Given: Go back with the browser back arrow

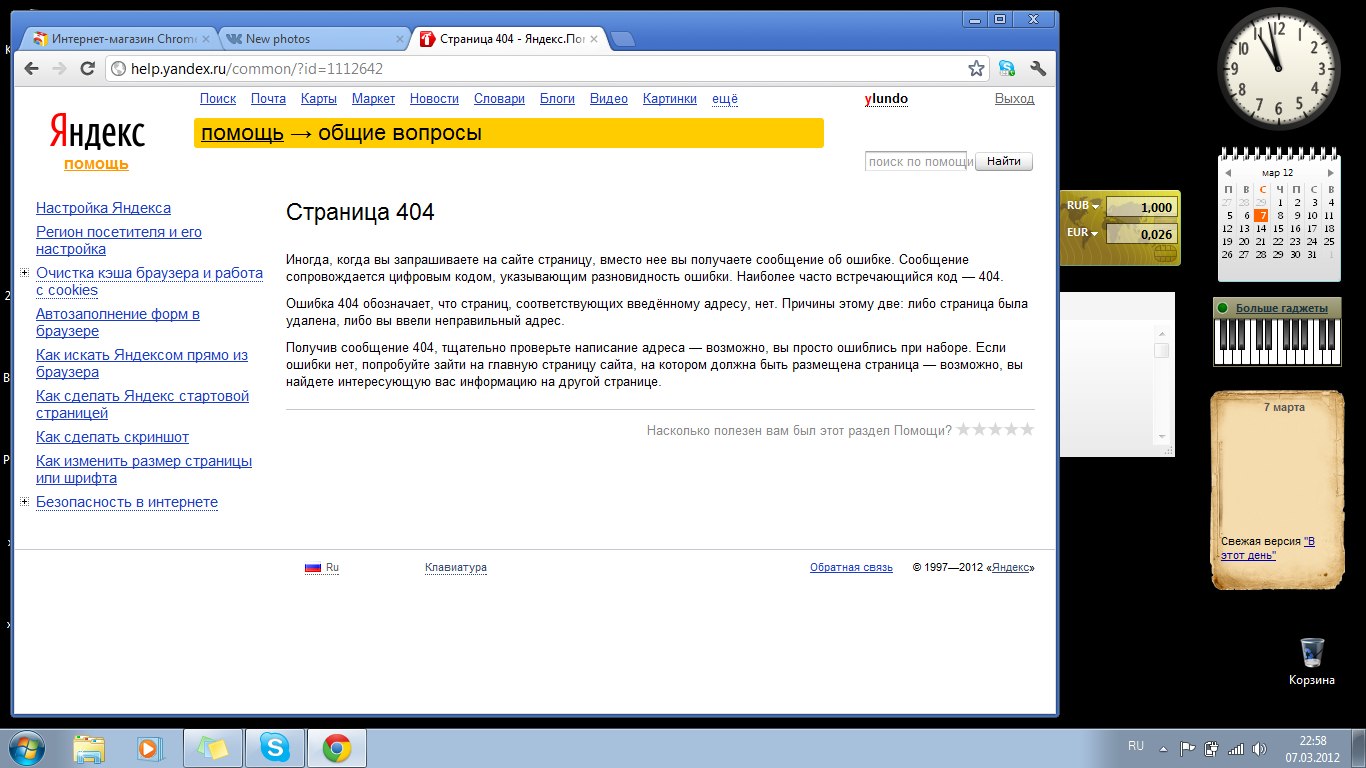Looking at the screenshot, I should pyautogui.click(x=32, y=68).
